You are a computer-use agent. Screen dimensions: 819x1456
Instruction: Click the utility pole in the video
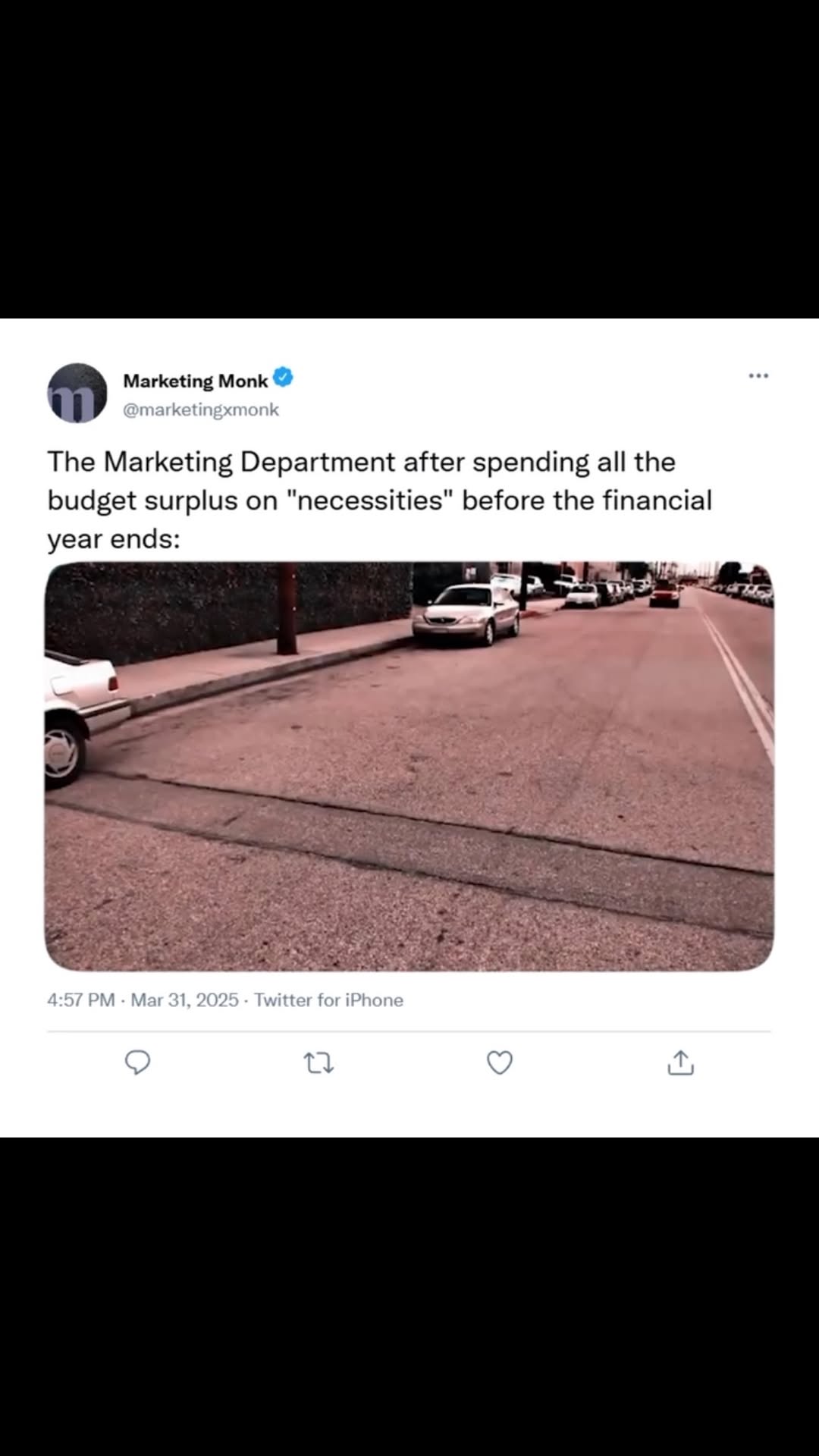(x=287, y=608)
